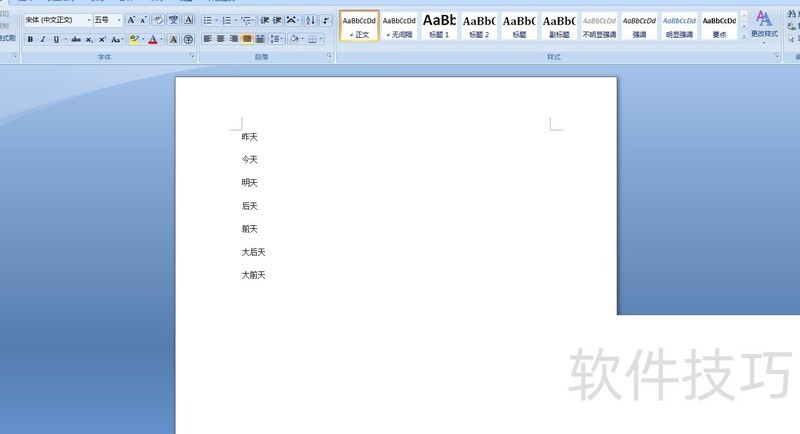The height and width of the screenshot is (434, 800).
Task: Open the font name combo box
Action: [x=58, y=20]
